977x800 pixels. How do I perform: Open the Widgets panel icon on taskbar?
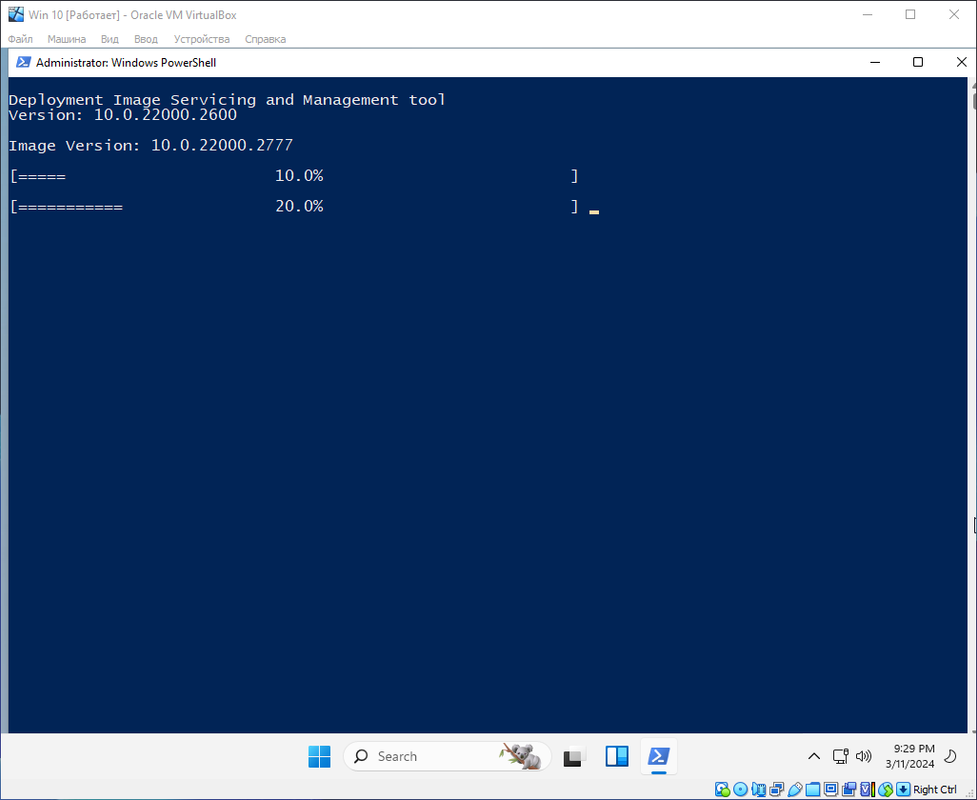coord(617,756)
